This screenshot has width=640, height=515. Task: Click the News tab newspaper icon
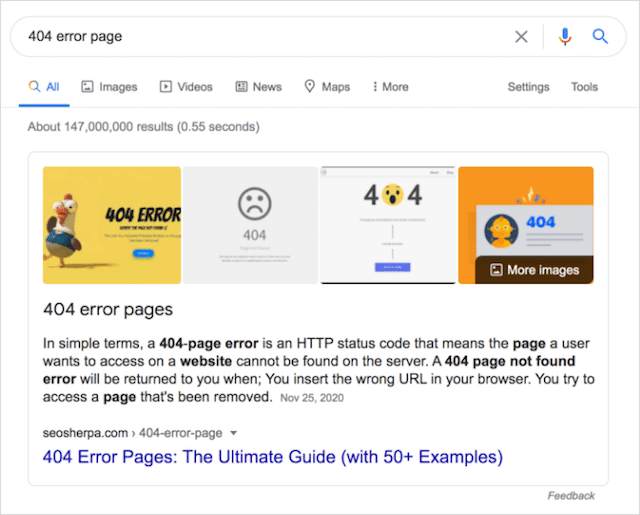point(241,87)
